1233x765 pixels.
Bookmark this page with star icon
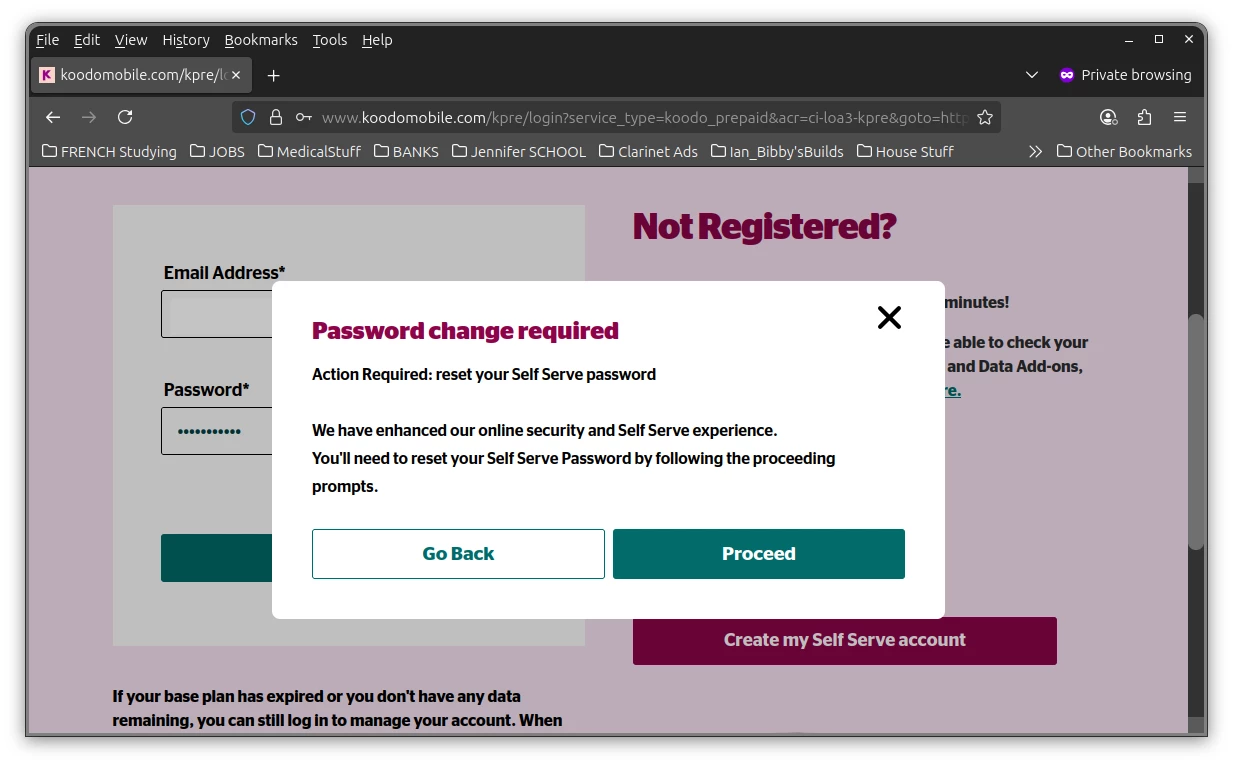click(x=985, y=117)
